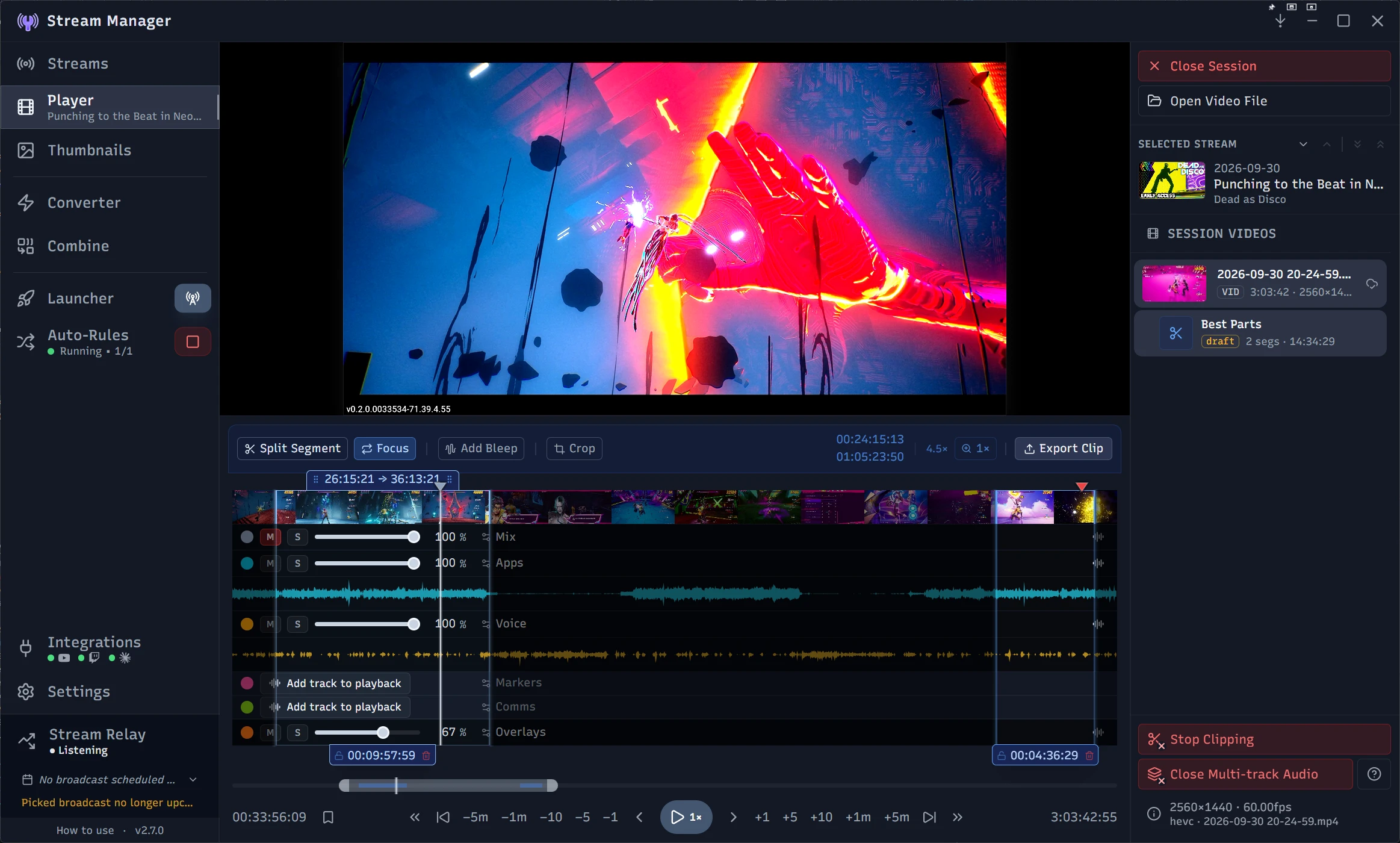This screenshot has height=843, width=1400.
Task: Click the waveform icon on Mix track
Action: tap(1098, 537)
